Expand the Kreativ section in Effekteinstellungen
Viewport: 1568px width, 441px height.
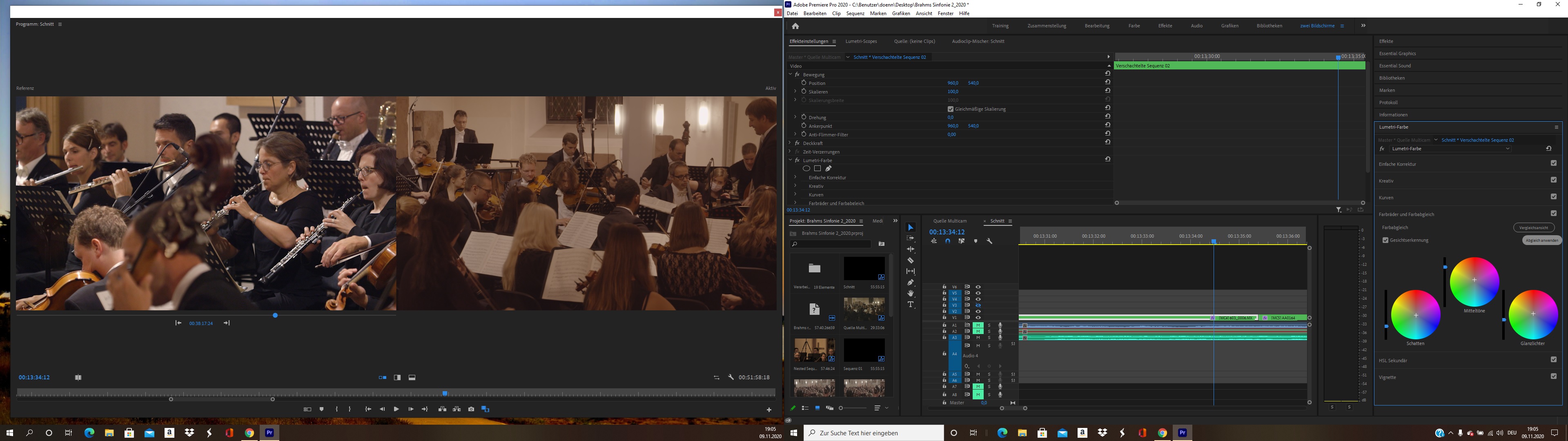[x=795, y=186]
